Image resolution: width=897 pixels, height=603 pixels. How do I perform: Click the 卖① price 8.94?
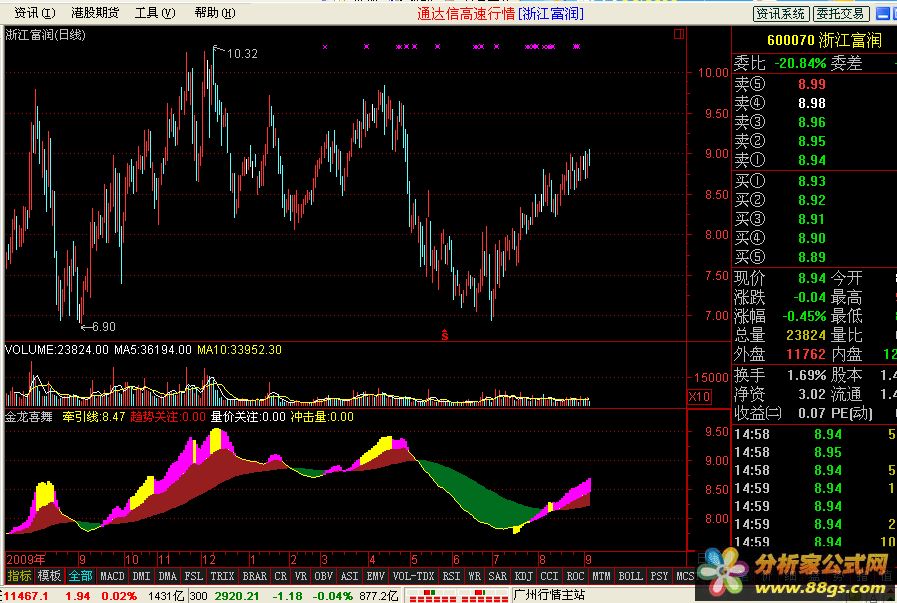(x=812, y=160)
